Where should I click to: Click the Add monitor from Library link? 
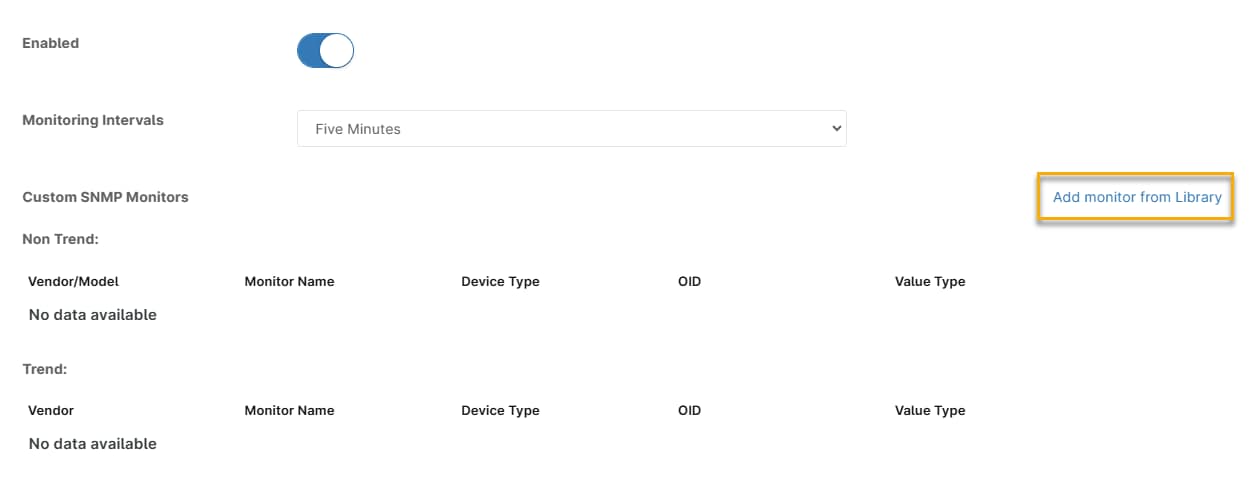click(1136, 197)
